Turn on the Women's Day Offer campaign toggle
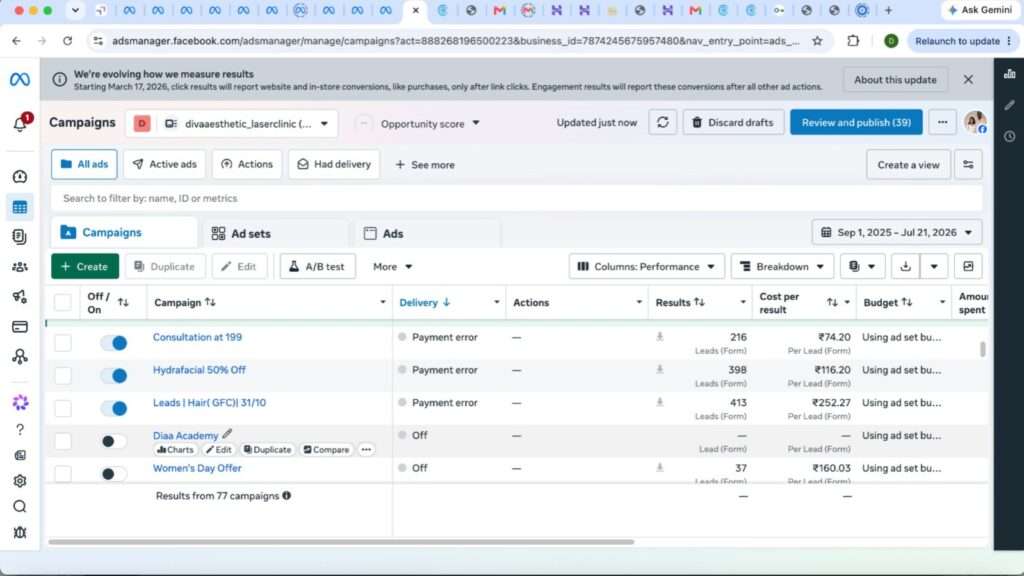The width and height of the screenshot is (1024, 576). [x=114, y=474]
